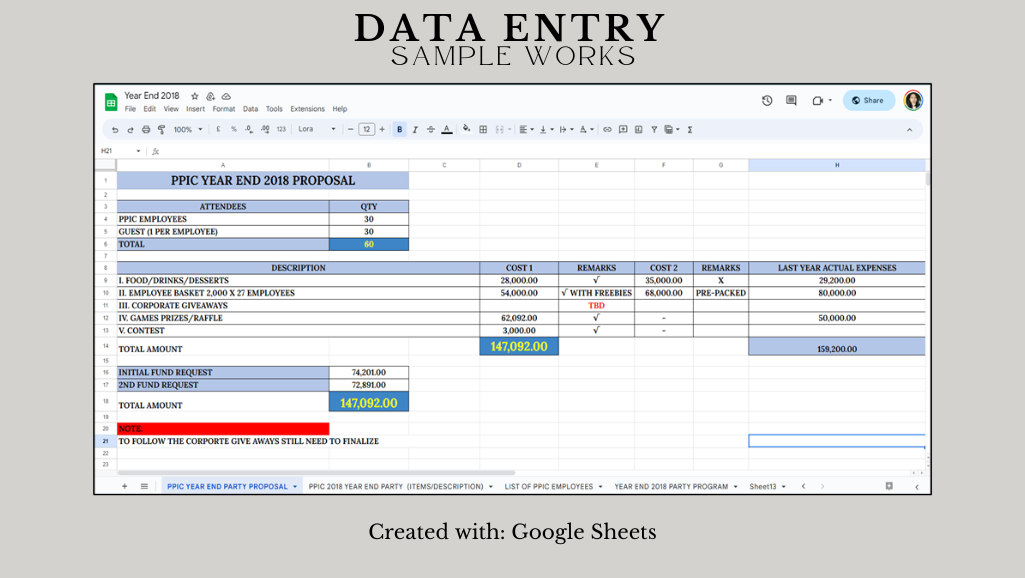This screenshot has height=578, width=1025.
Task: Open the all sheets list
Action: click(144, 486)
